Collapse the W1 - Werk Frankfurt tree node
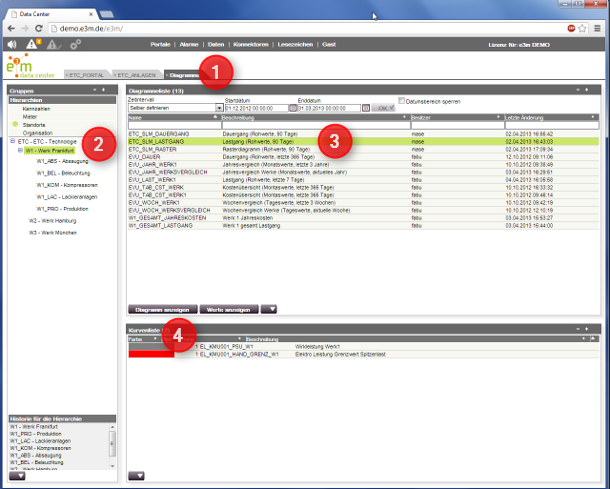 (20, 150)
